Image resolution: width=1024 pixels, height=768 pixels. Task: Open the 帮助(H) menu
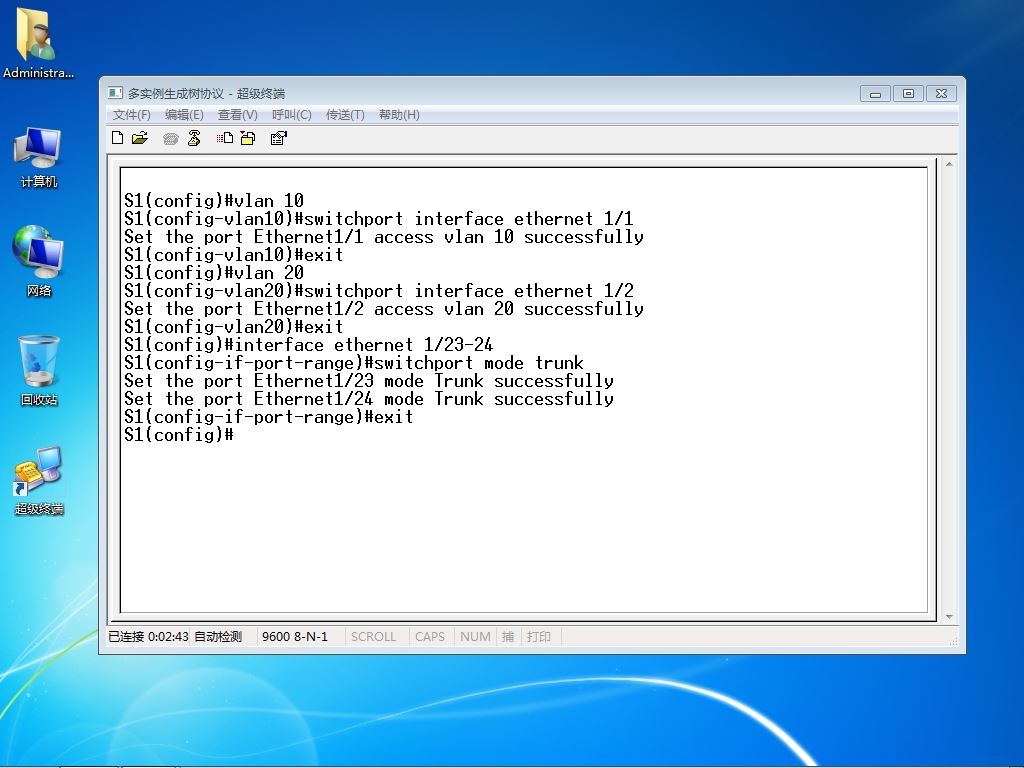point(399,115)
